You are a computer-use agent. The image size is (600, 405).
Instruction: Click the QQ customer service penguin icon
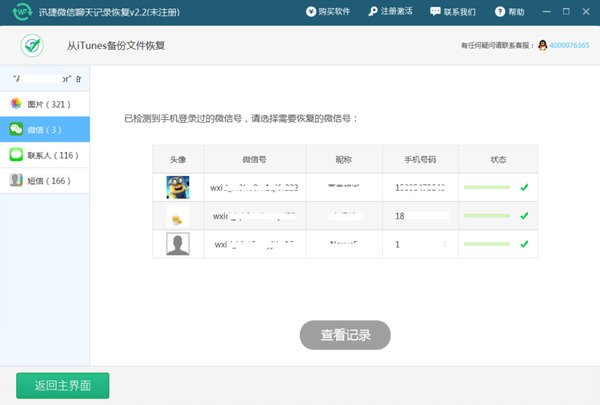(x=542, y=46)
